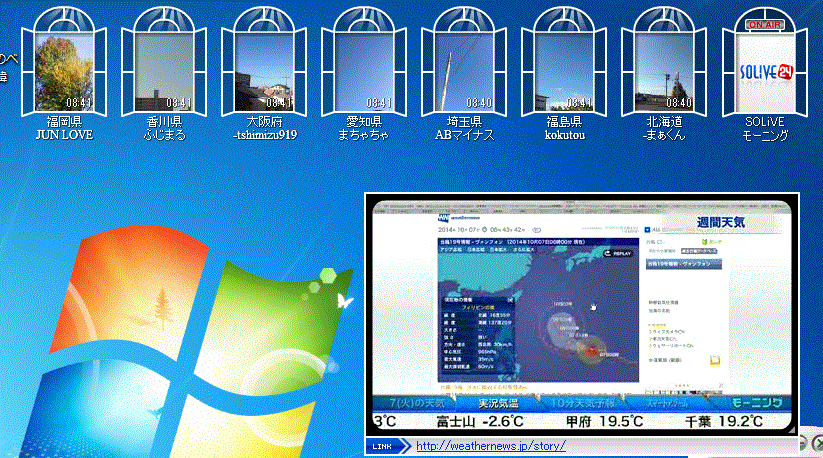Image resolution: width=823 pixels, height=458 pixels.
Task: View the 福島県 kokutou camera window
Action: coord(564,71)
